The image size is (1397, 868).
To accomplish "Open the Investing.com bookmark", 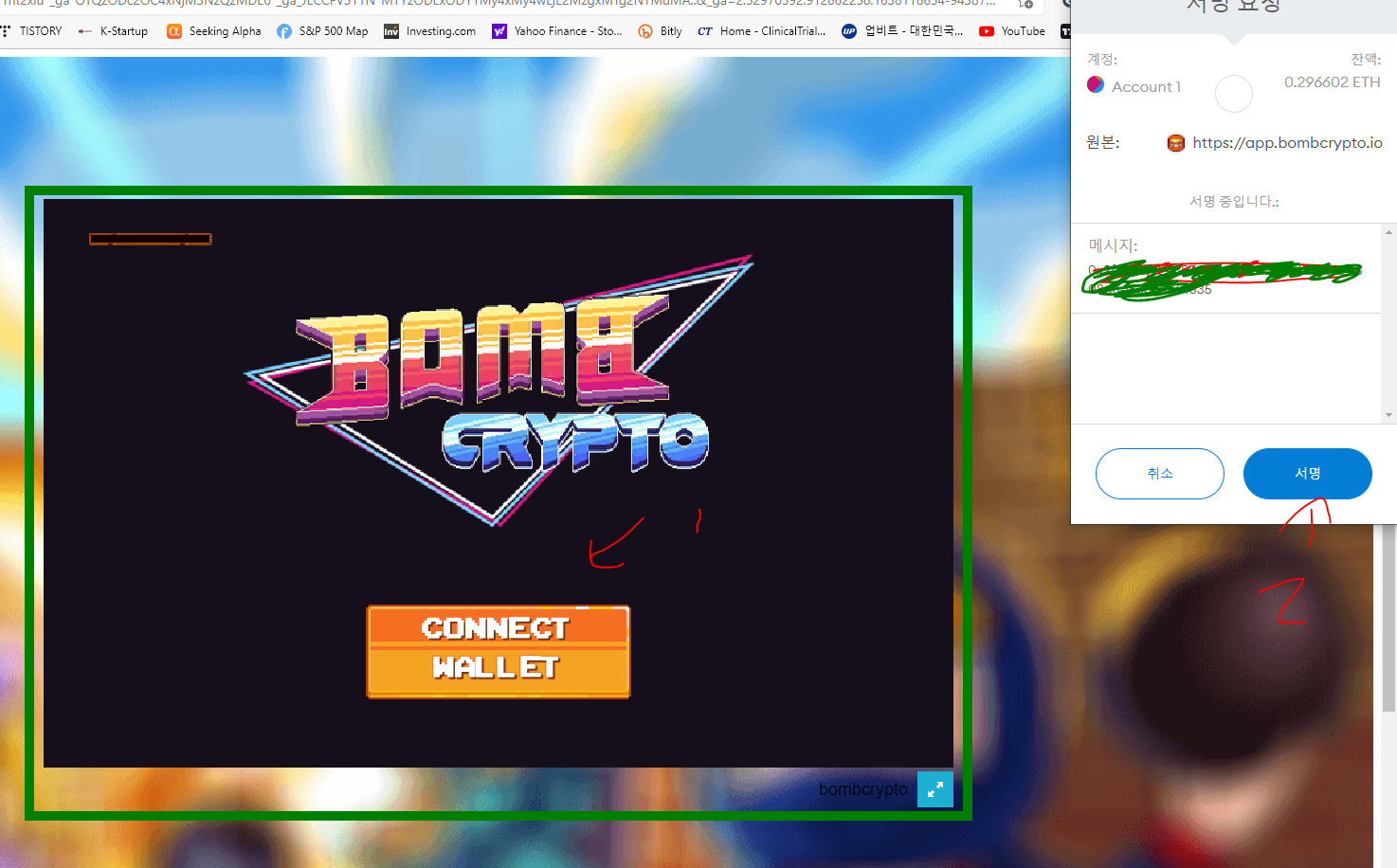I will 429,31.
